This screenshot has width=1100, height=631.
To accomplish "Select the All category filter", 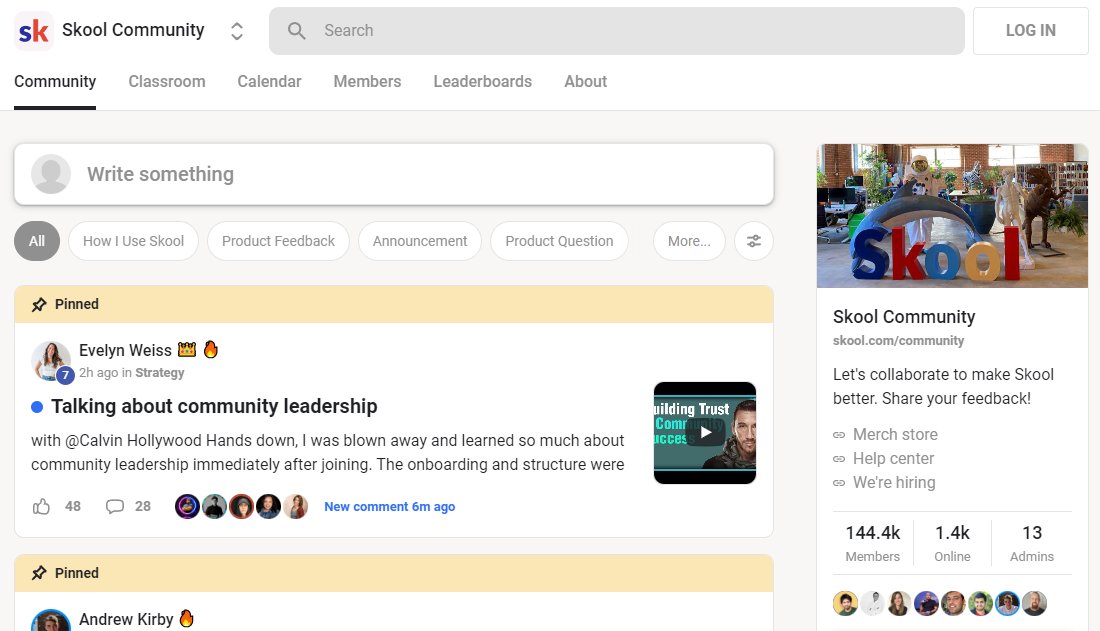I will point(37,241).
